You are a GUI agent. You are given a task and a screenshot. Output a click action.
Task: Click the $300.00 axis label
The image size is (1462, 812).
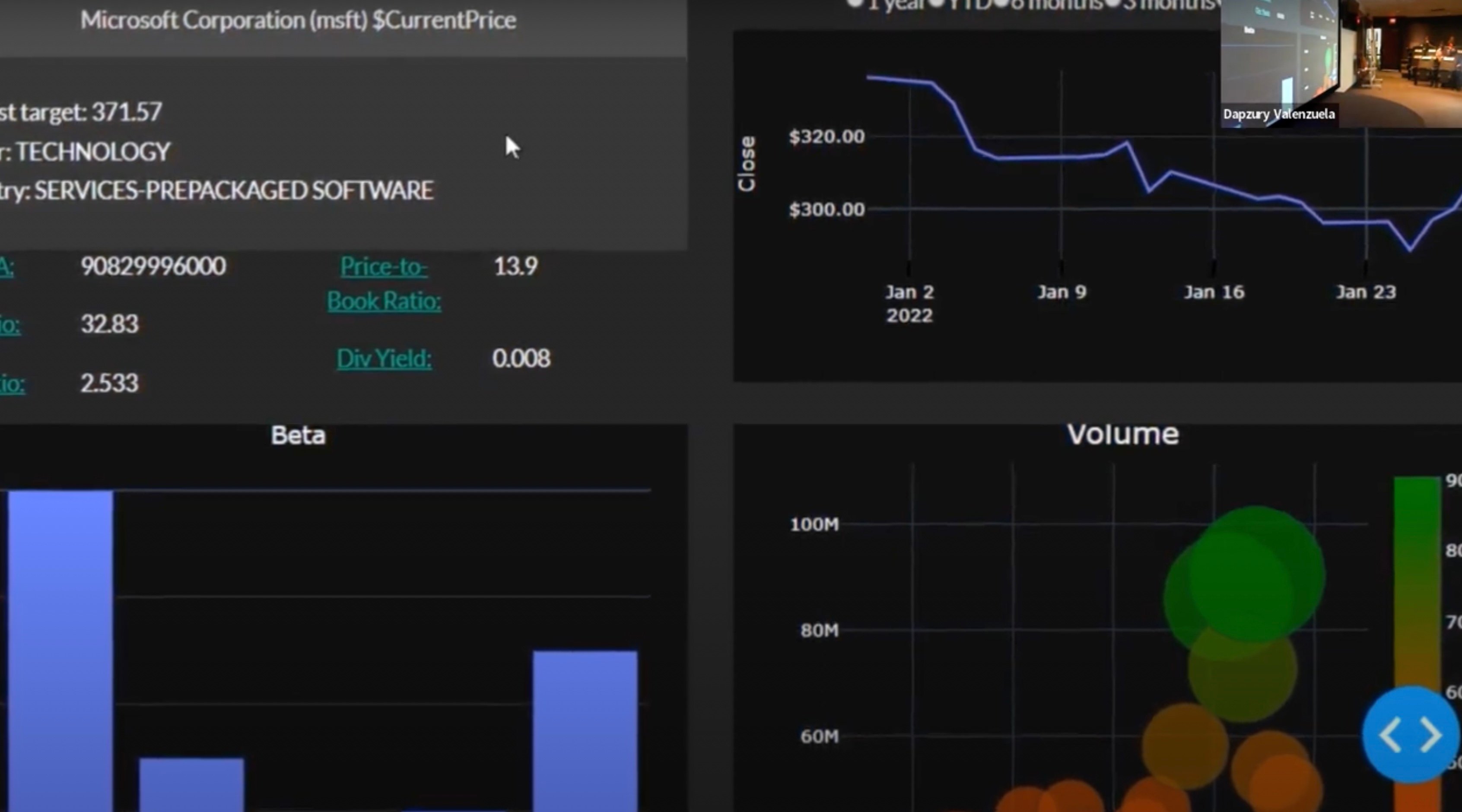pyautogui.click(x=827, y=210)
